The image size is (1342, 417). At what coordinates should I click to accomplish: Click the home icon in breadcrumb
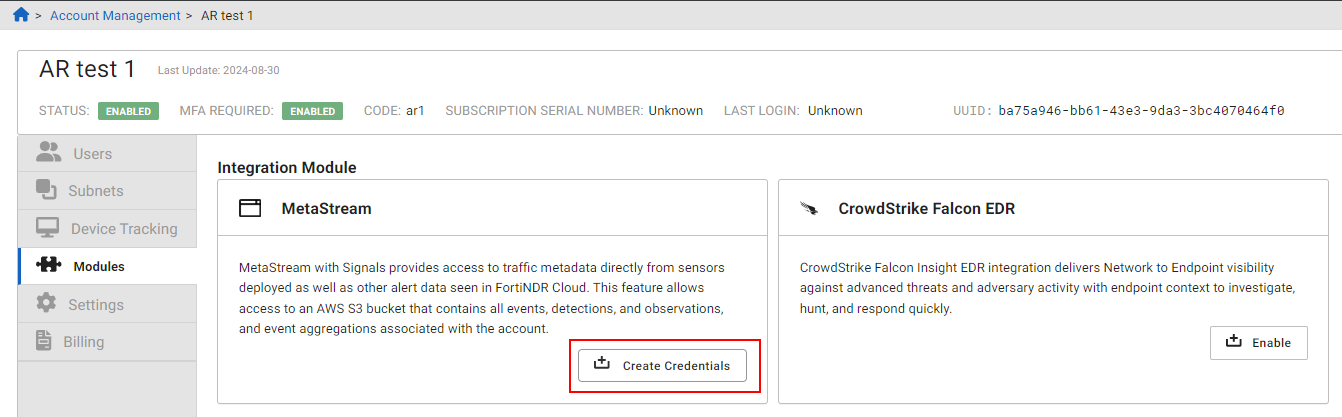pos(21,15)
